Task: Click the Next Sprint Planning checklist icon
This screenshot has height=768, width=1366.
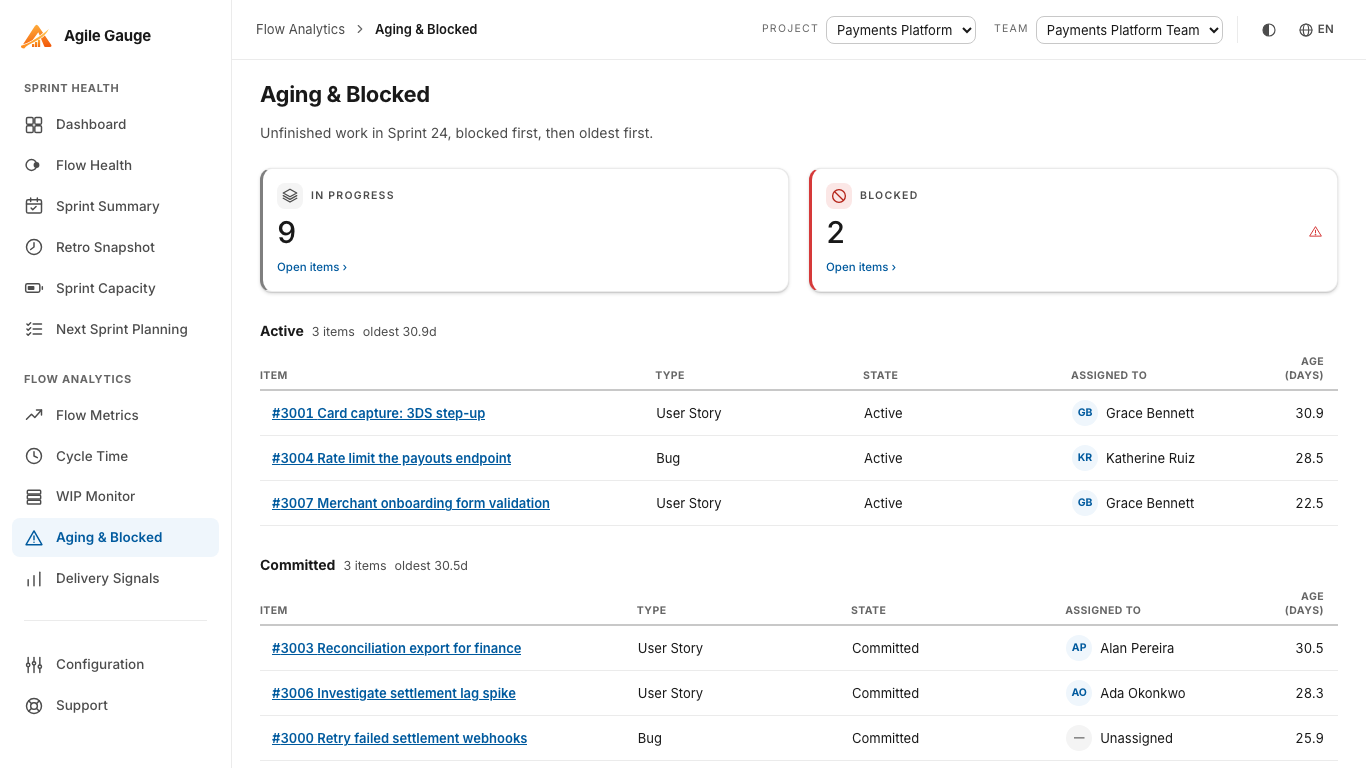Action: pyautogui.click(x=34, y=330)
